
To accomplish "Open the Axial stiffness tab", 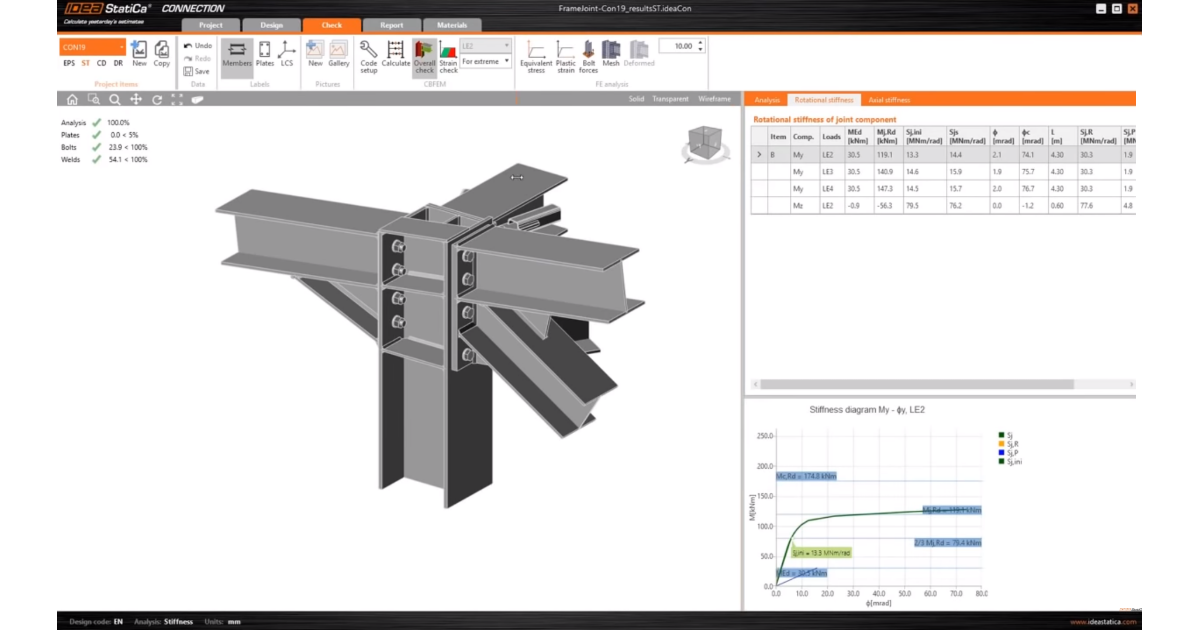I will pyautogui.click(x=889, y=100).
